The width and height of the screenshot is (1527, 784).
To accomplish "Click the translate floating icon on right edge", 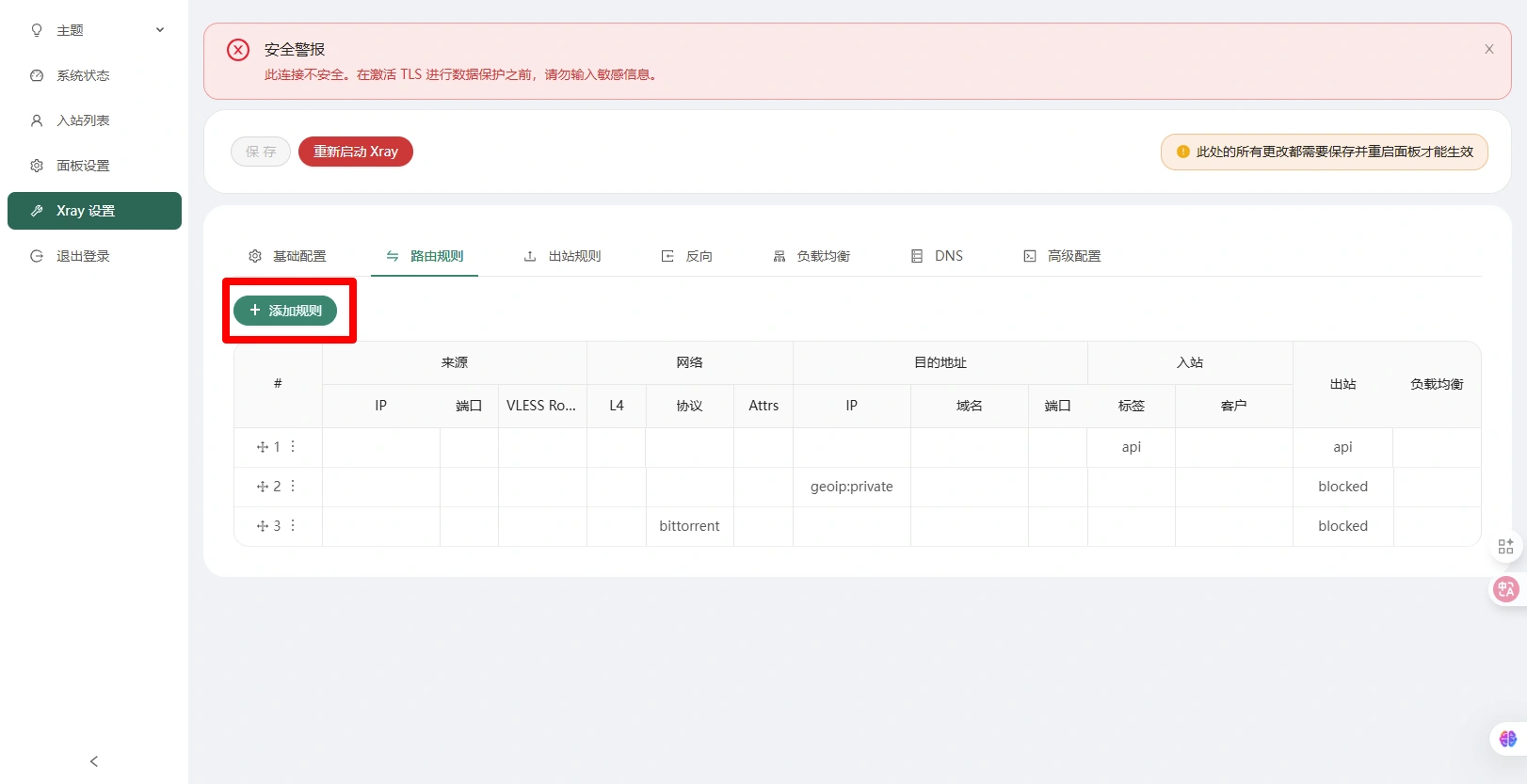I will pos(1505,589).
